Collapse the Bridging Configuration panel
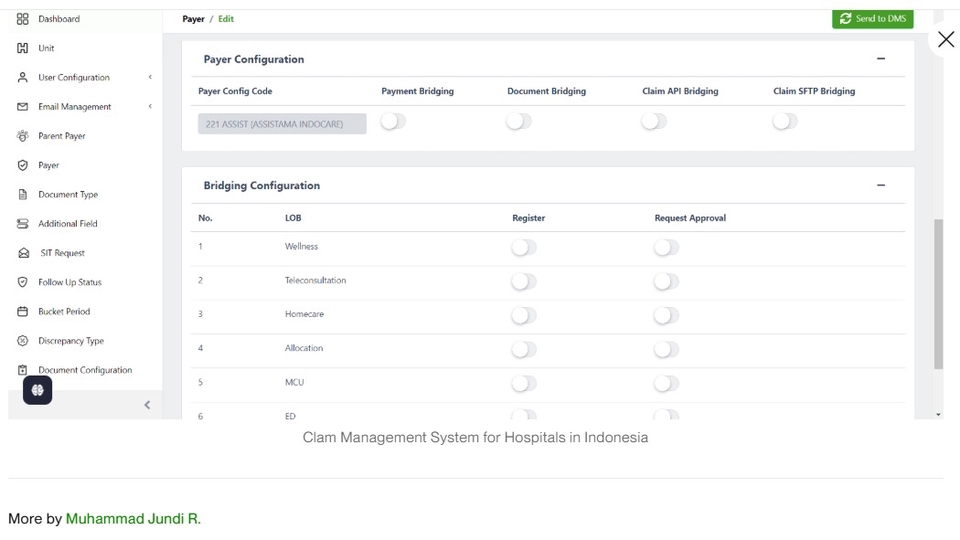Image resolution: width=960 pixels, height=540 pixels. pyautogui.click(x=881, y=185)
